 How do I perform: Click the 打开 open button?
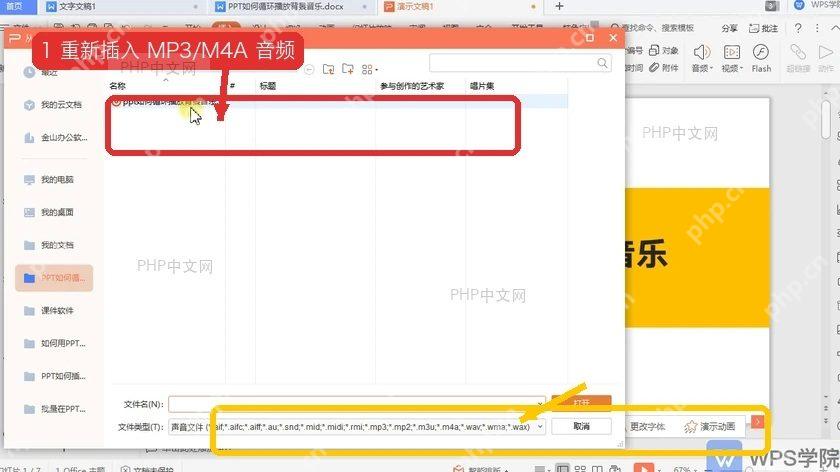pos(581,402)
